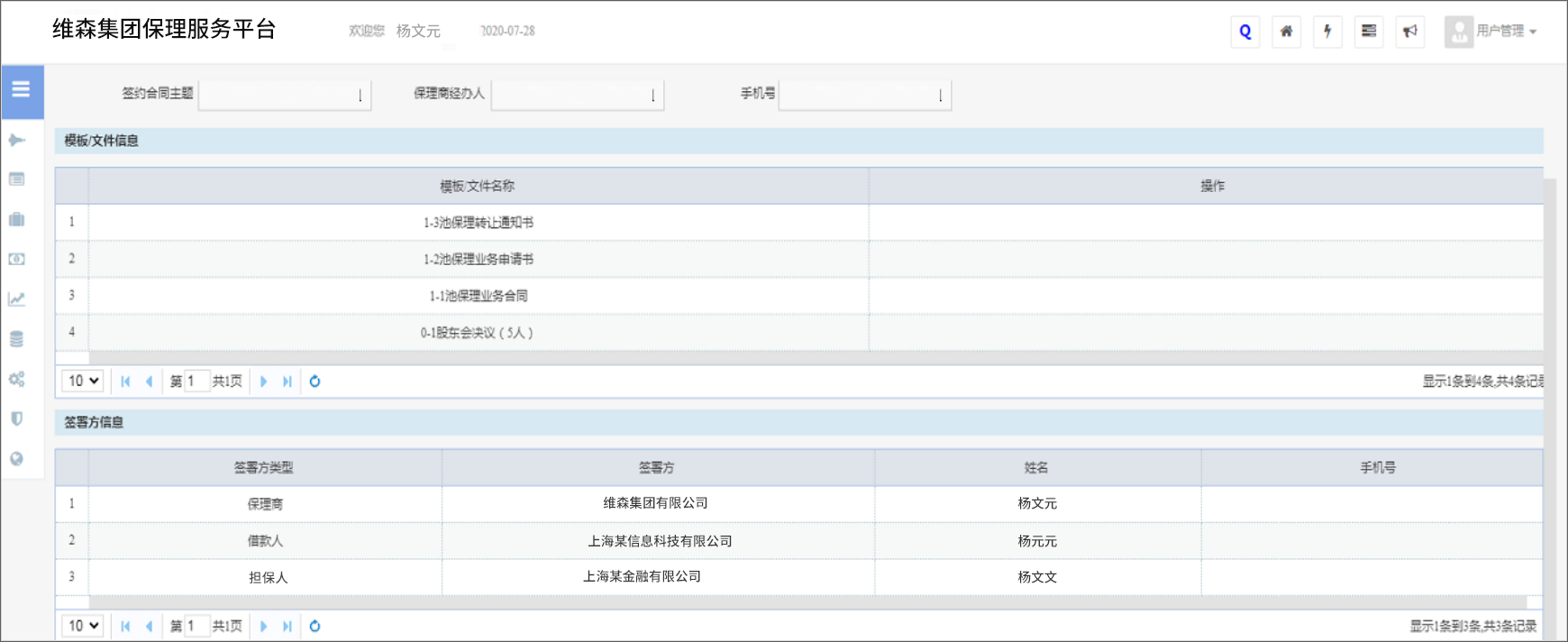Viewport: 1568px width, 642px height.
Task: Open the briefcase icon in the sidebar
Action: 16,219
